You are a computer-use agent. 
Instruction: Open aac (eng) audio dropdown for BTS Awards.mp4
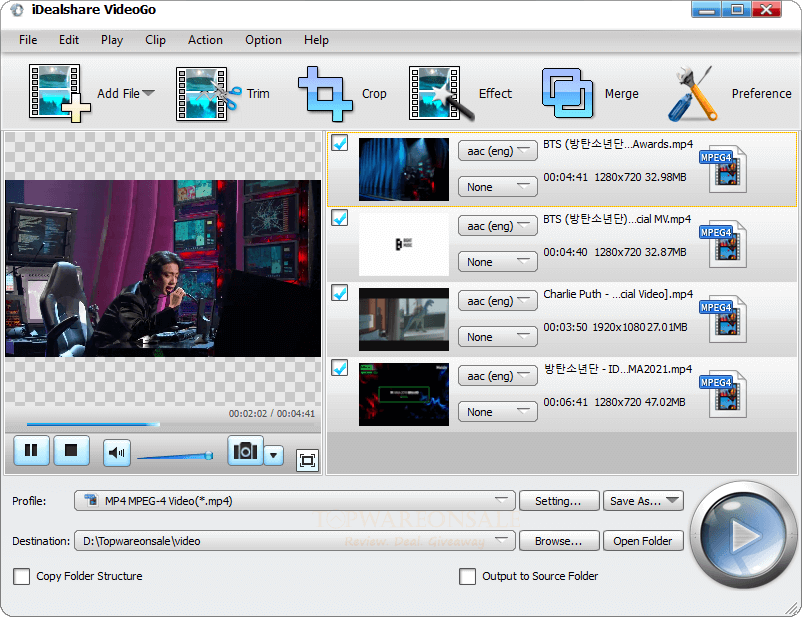click(498, 151)
